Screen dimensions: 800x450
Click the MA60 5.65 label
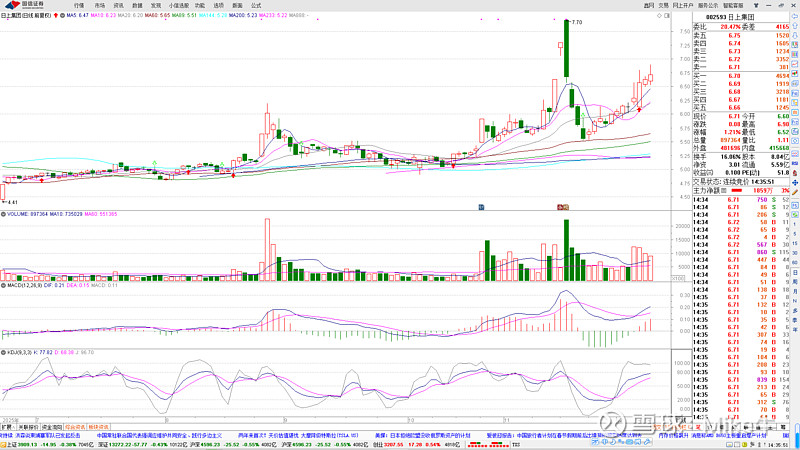[157, 16]
